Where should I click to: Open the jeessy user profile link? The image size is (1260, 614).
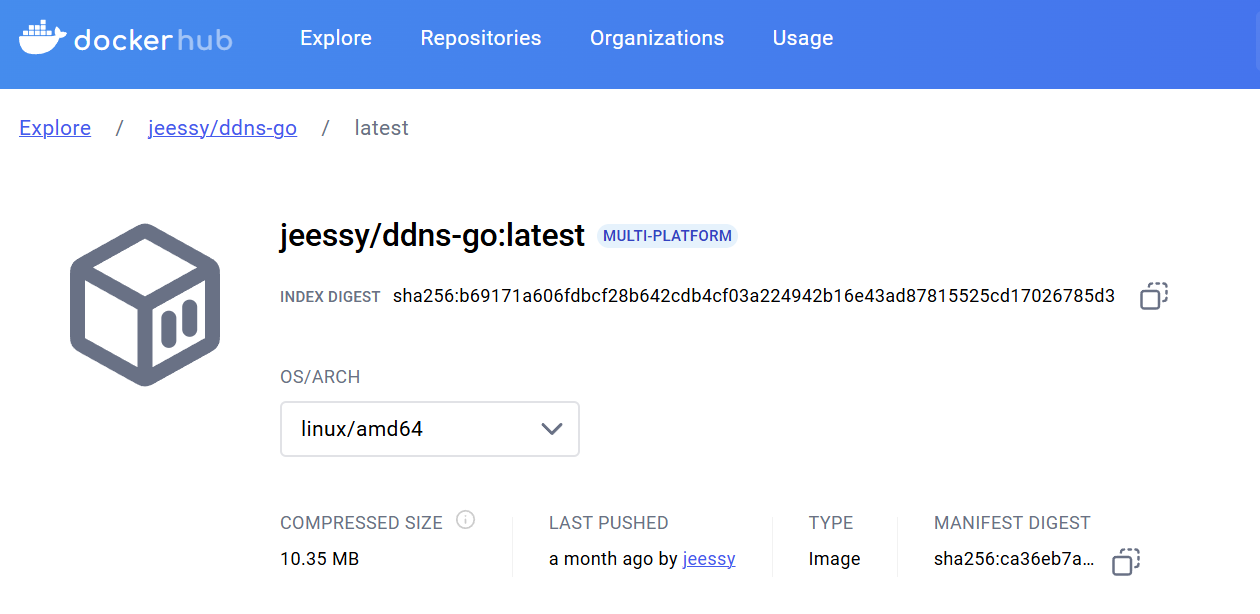click(709, 559)
